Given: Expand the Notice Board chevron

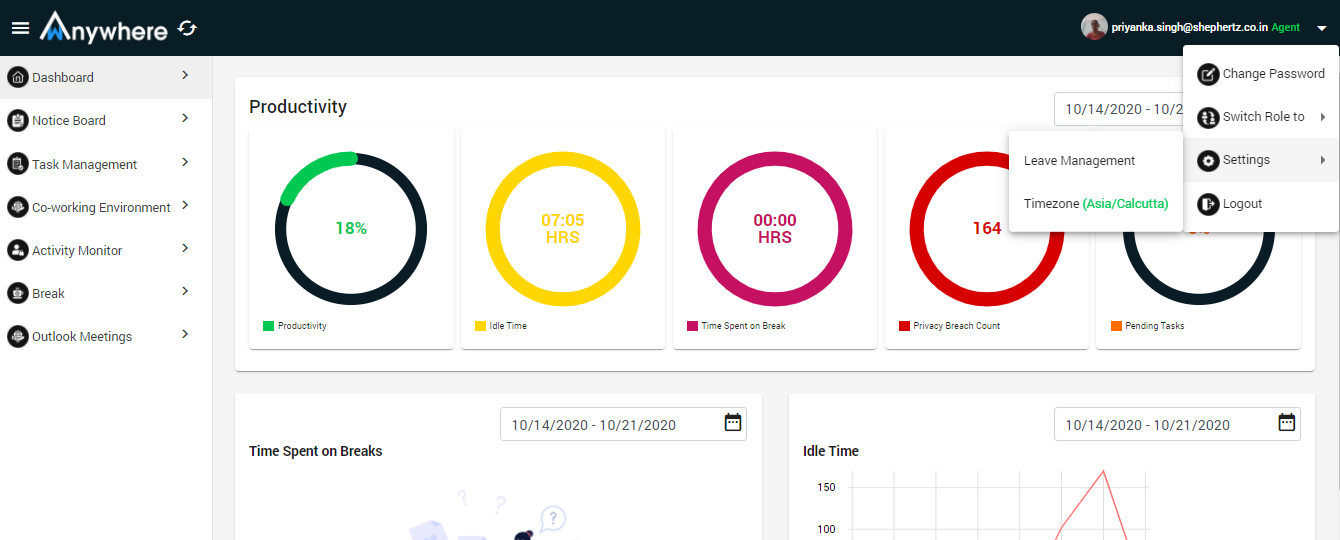Looking at the screenshot, I should [x=185, y=118].
